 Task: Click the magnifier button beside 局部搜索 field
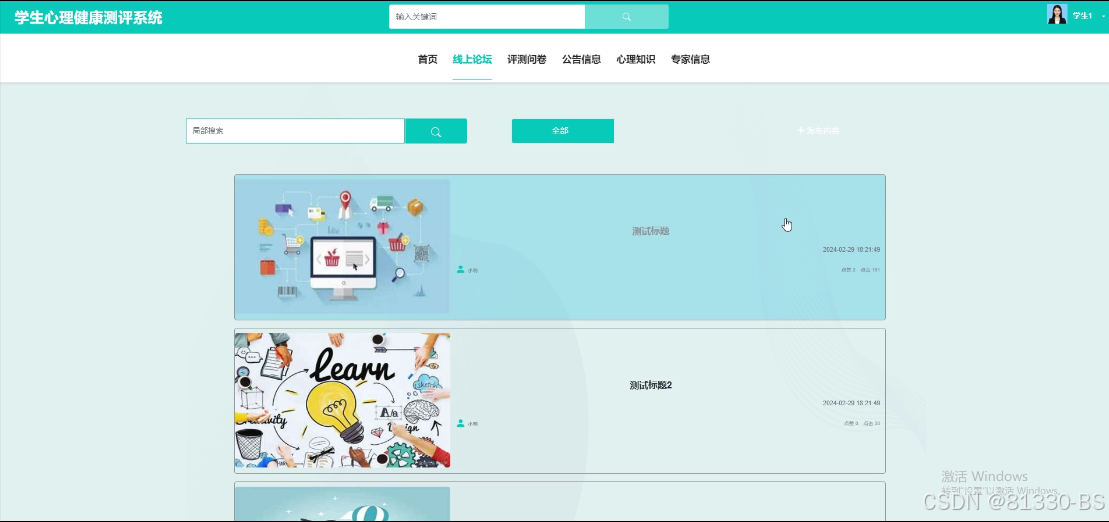(x=436, y=132)
